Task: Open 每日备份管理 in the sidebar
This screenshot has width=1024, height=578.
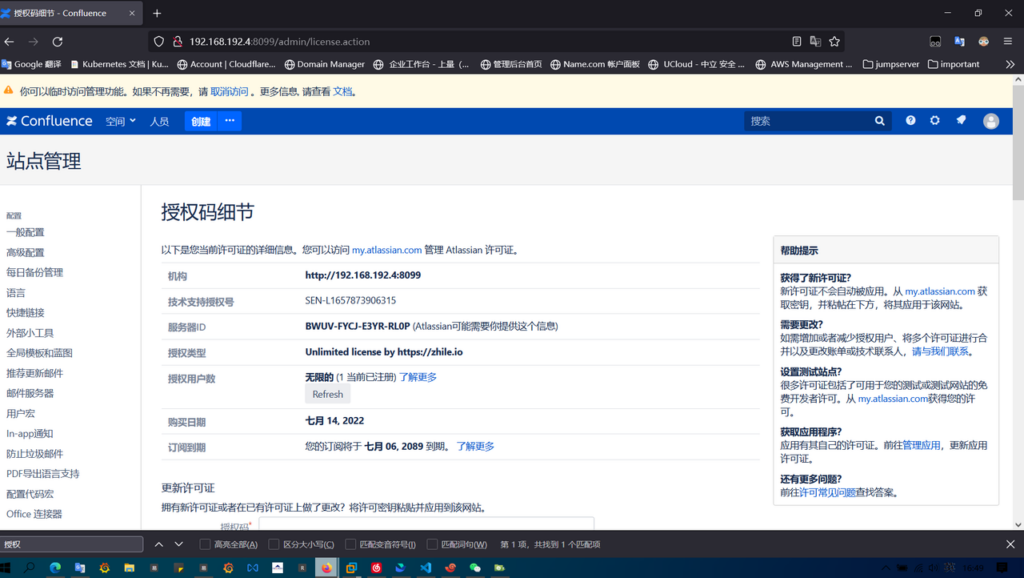Action: coord(34,272)
